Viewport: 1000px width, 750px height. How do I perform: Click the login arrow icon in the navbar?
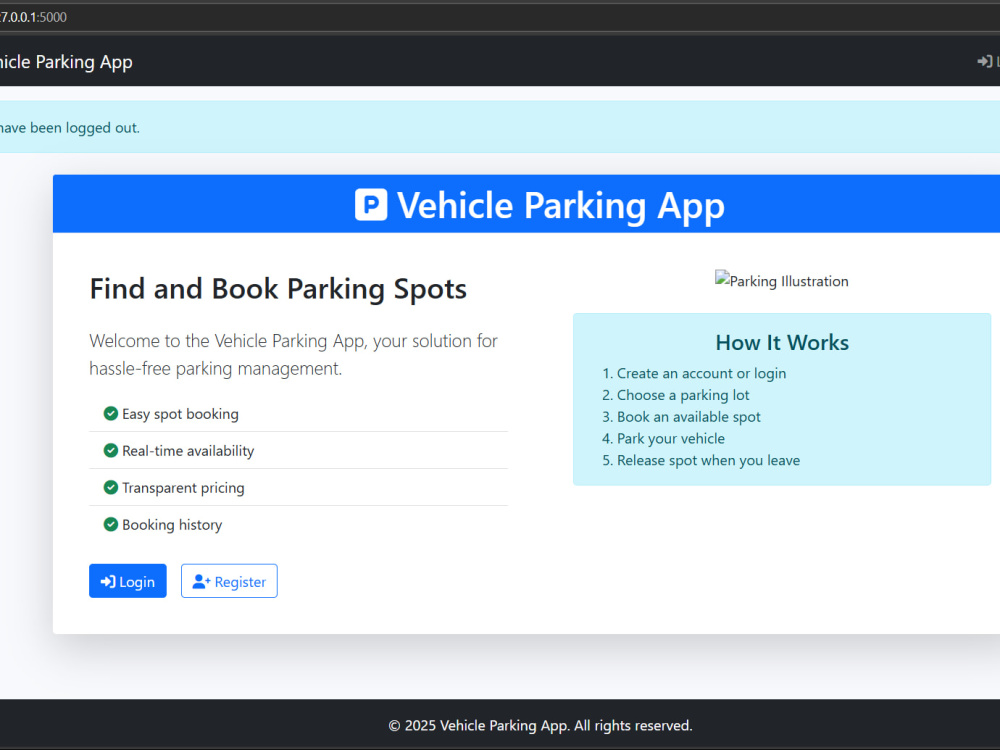pos(985,61)
